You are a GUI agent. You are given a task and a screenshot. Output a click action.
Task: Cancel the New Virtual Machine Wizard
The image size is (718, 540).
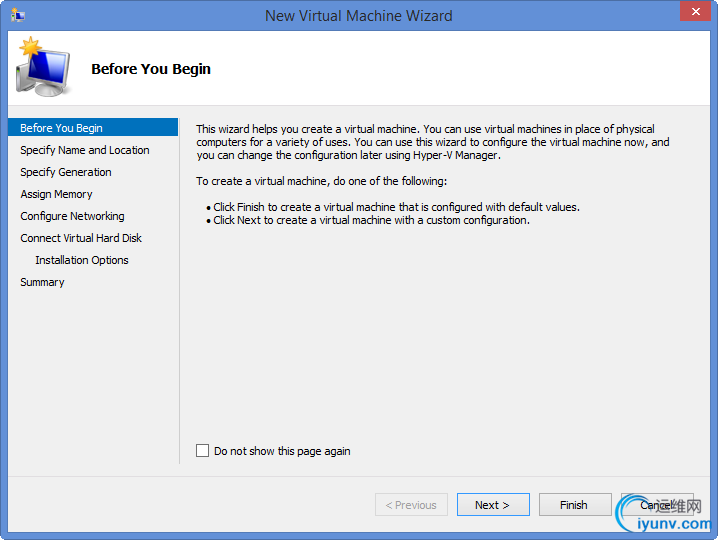(657, 505)
